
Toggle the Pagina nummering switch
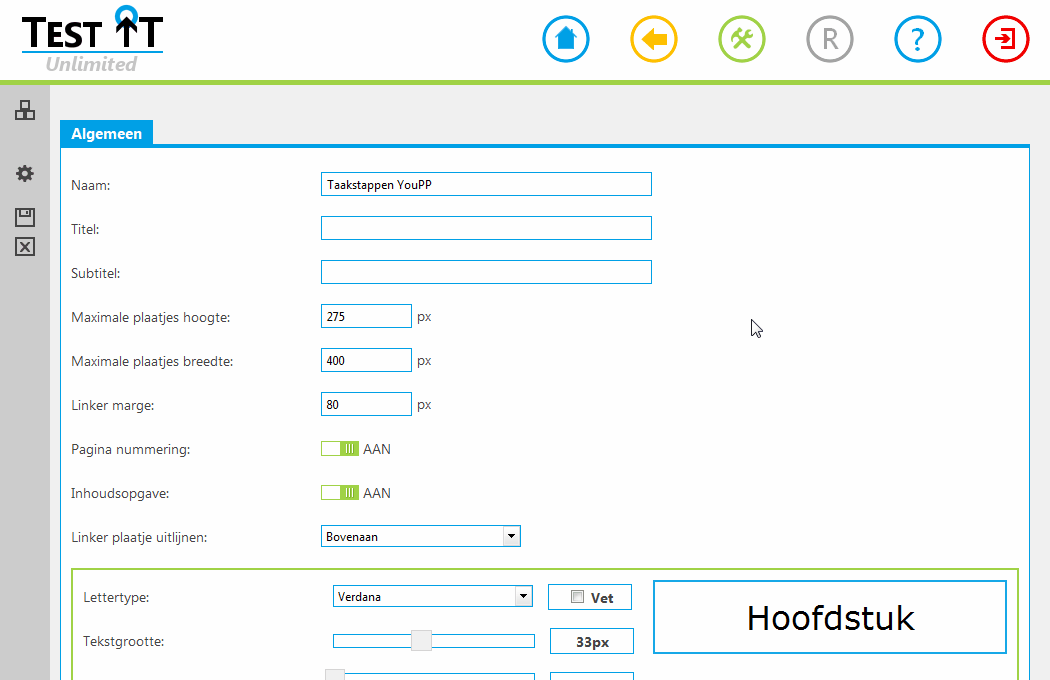pos(340,449)
